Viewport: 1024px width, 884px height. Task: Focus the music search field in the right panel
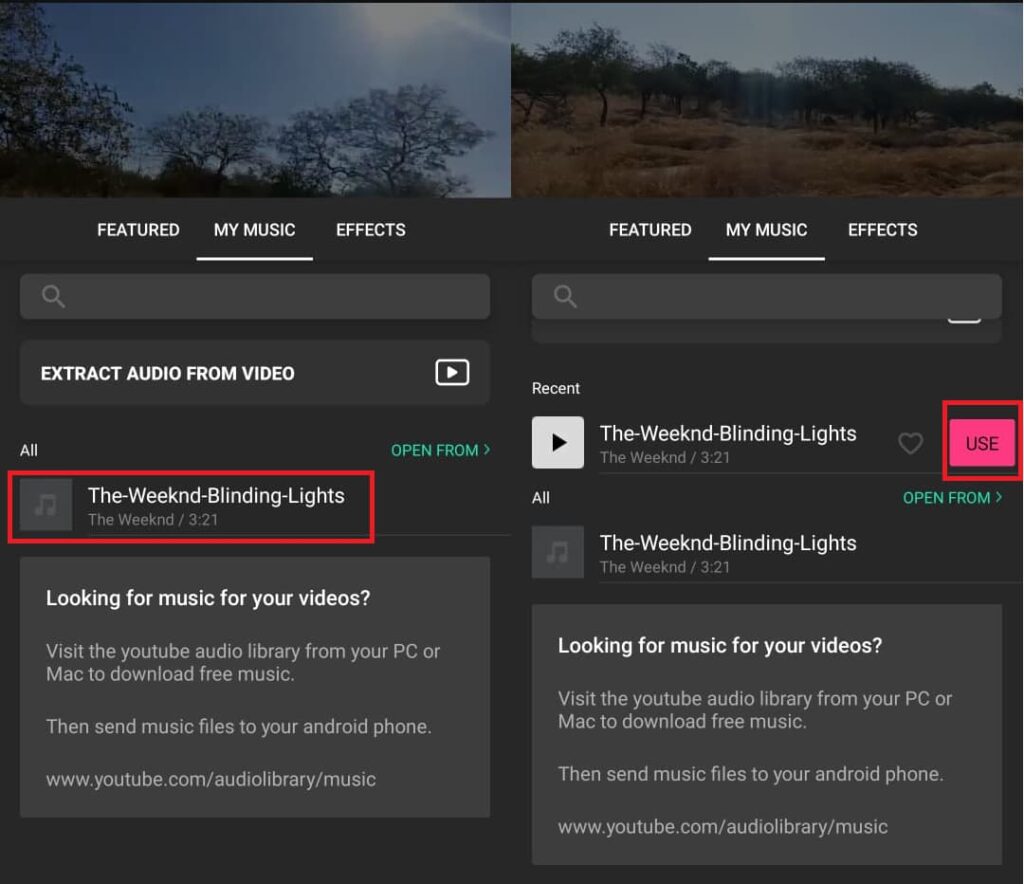[x=780, y=296]
